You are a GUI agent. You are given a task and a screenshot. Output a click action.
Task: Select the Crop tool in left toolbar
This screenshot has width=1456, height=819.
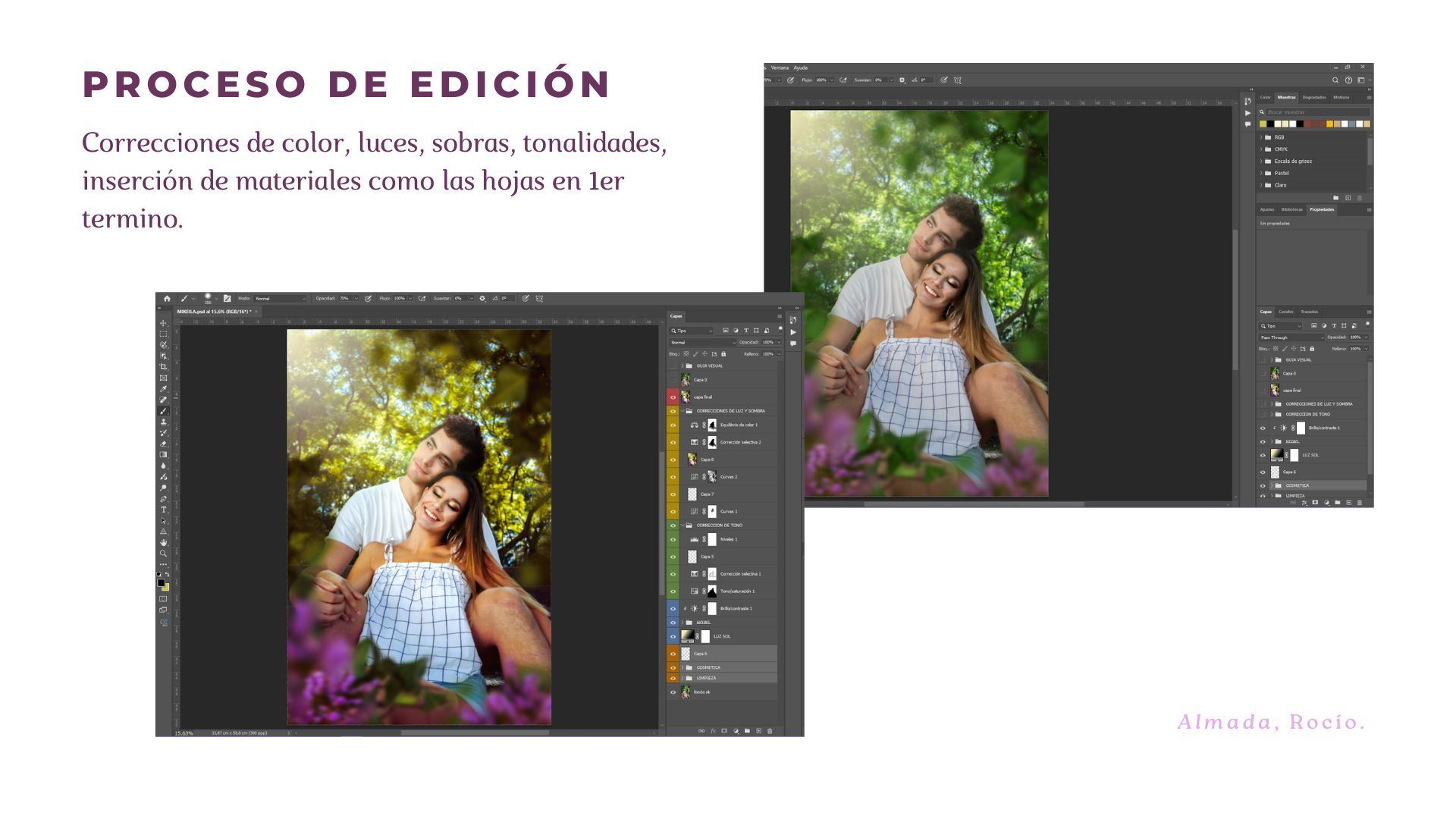(x=163, y=367)
